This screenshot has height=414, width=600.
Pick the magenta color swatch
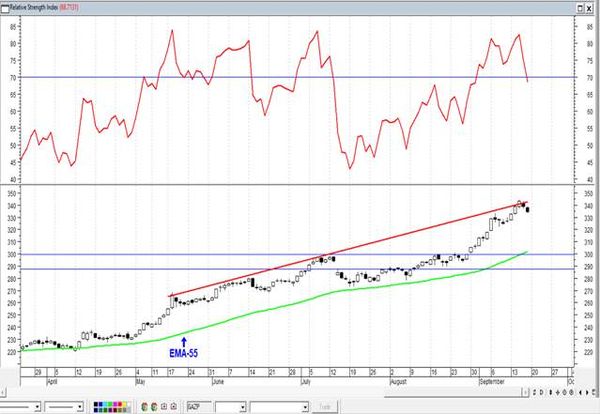pos(115,404)
